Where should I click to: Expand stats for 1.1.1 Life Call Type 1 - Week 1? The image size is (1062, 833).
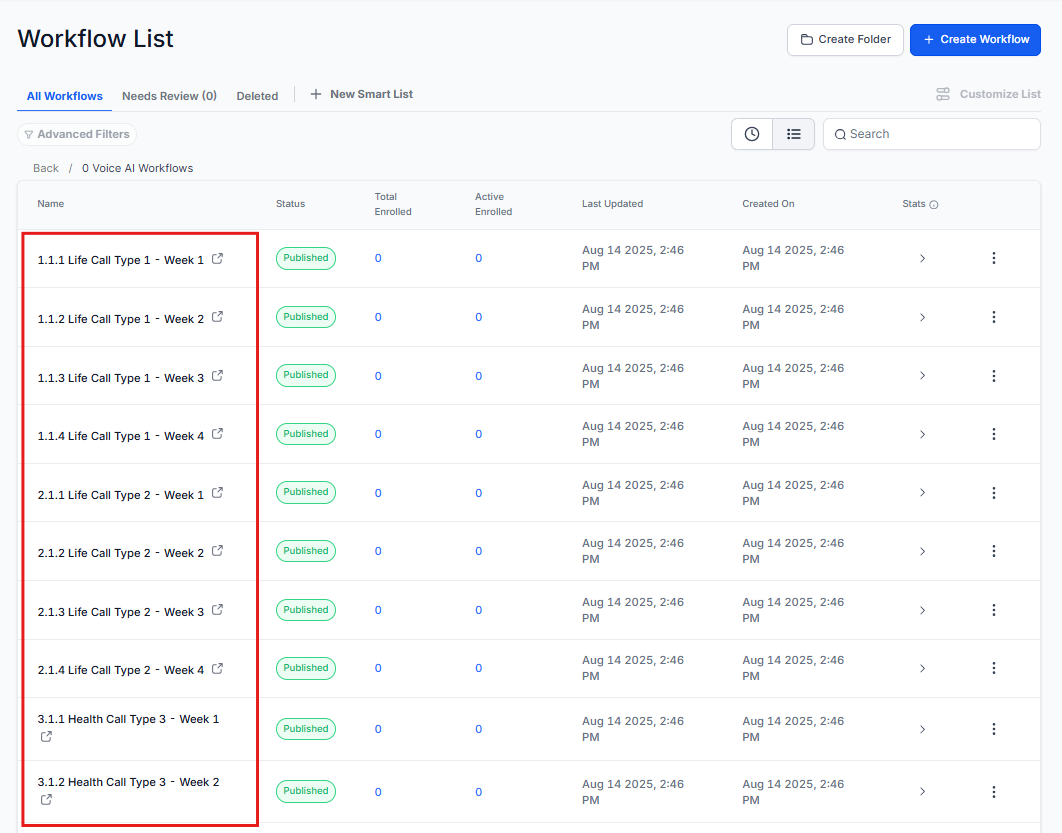coord(922,259)
